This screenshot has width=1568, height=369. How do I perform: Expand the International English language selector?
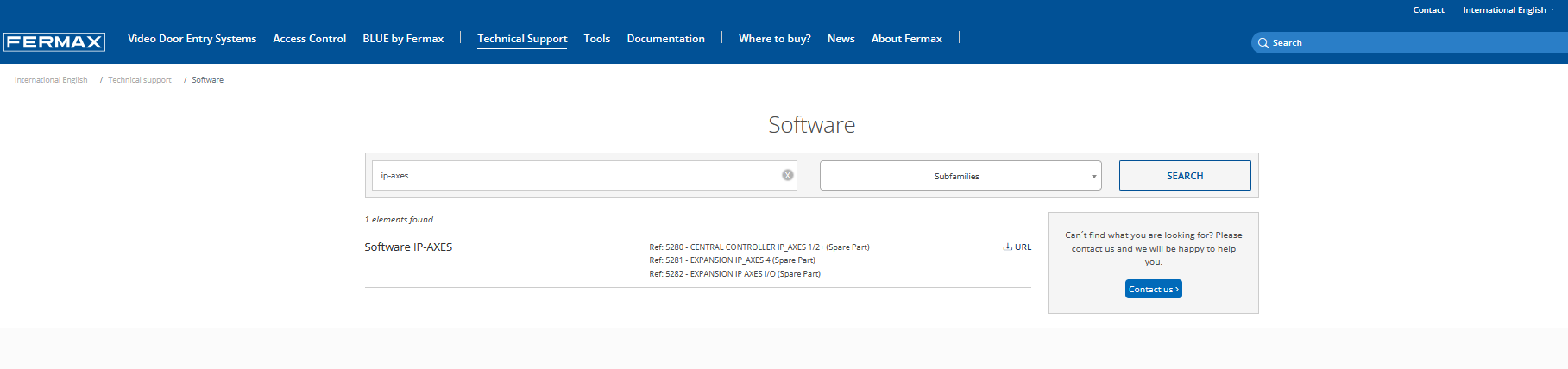(1508, 10)
